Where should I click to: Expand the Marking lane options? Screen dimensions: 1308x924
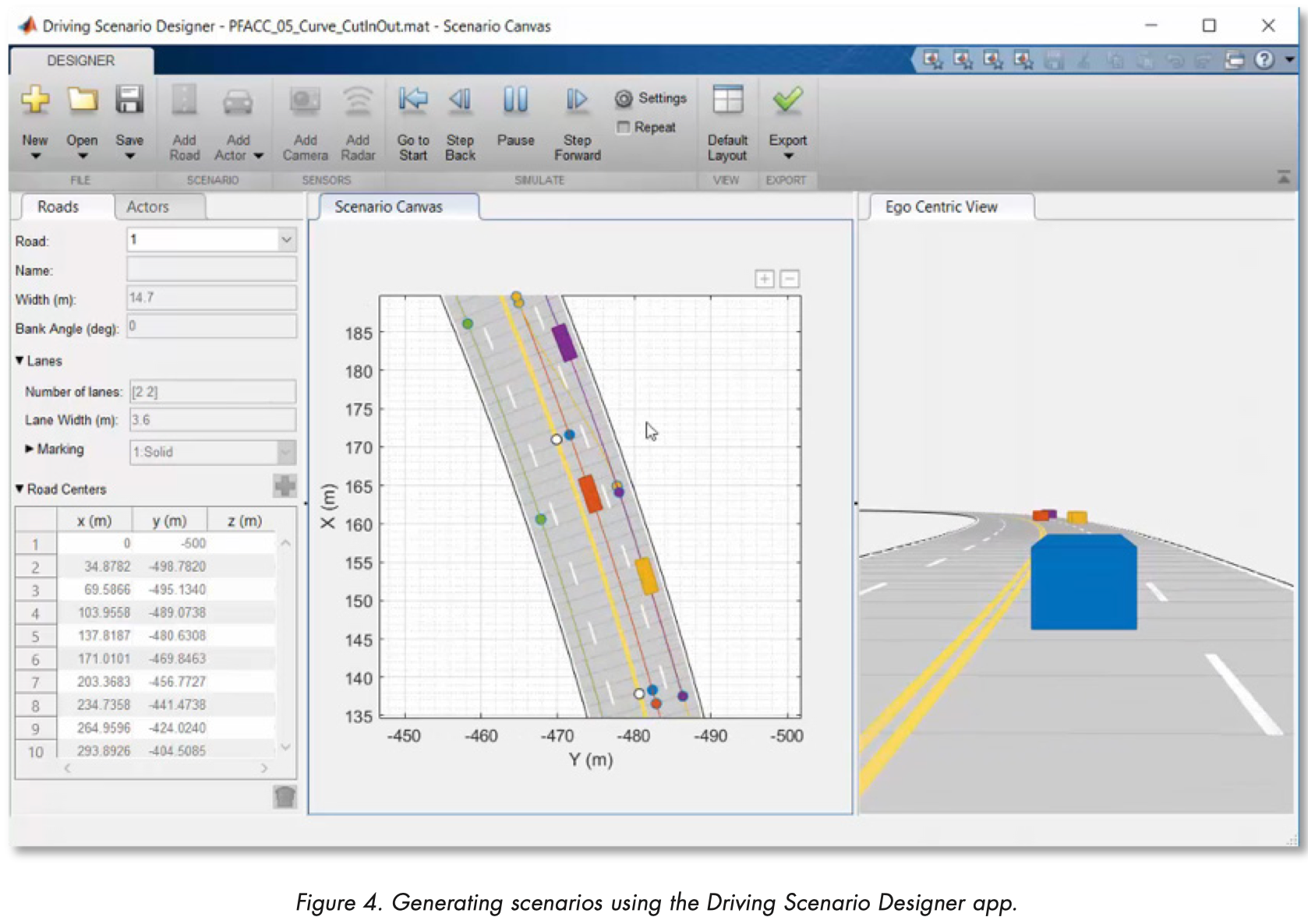pos(29,449)
